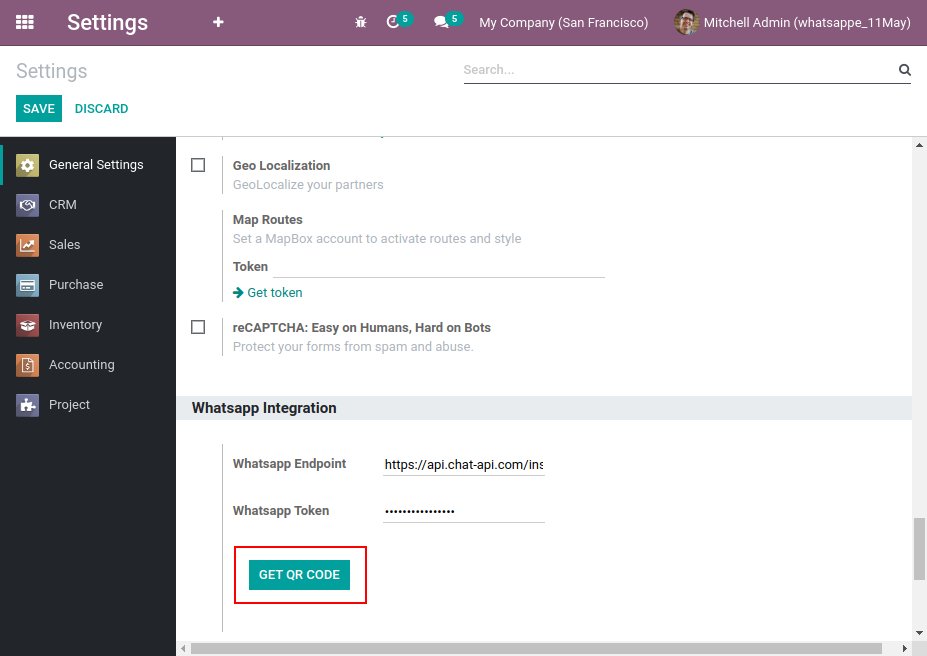927x656 pixels.
Task: Click the Get token arrow icon
Action: point(238,293)
